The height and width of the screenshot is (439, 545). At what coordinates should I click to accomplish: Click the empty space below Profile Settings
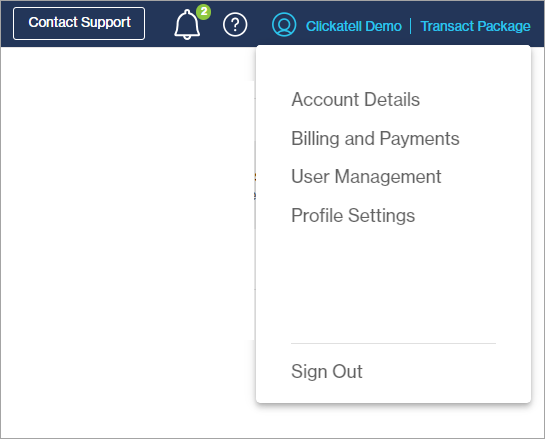(x=393, y=283)
